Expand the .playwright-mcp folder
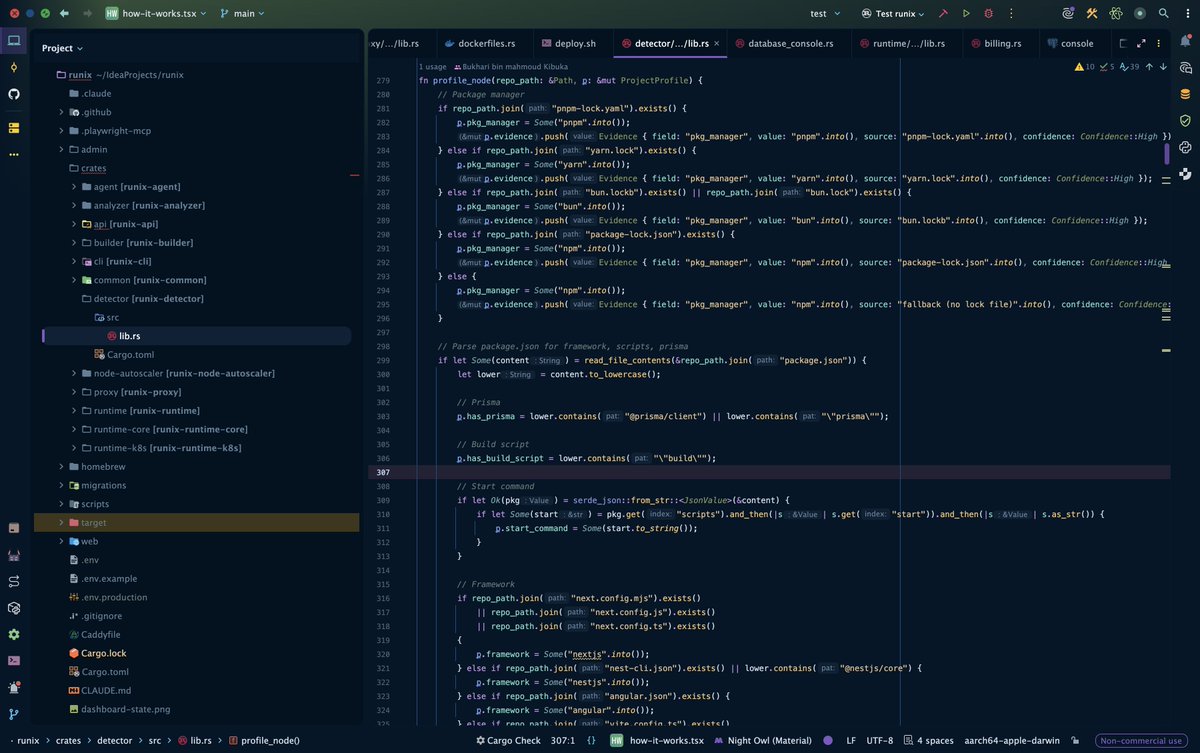This screenshot has width=1200, height=753. 62,130
